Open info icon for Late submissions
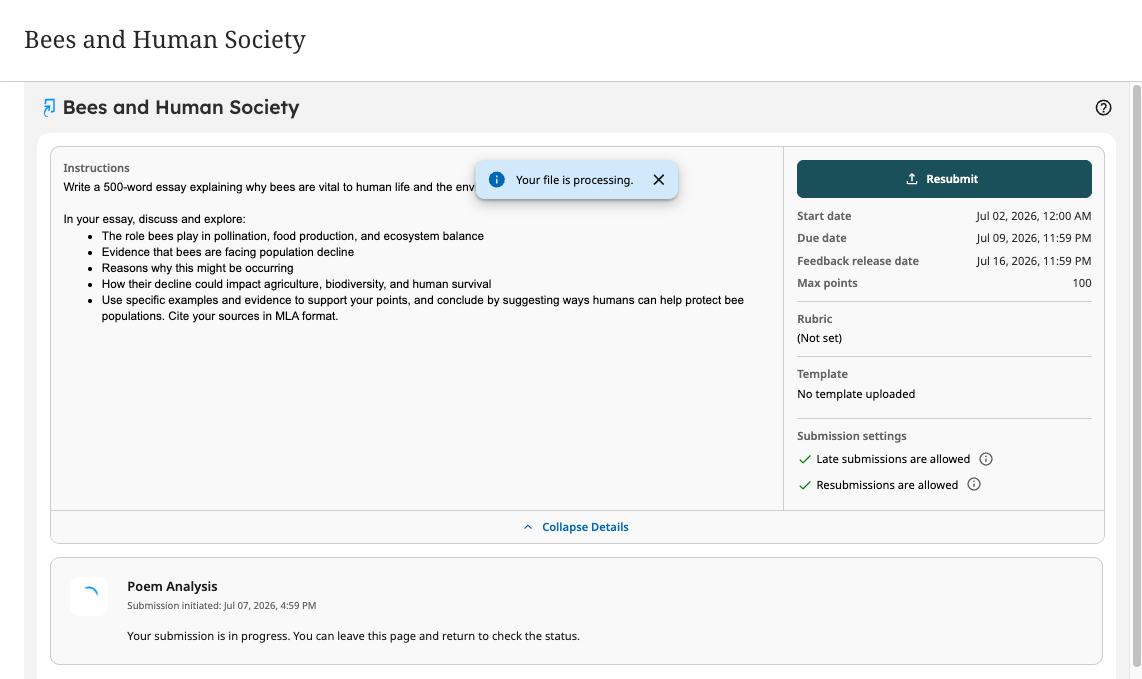Image resolution: width=1142 pixels, height=679 pixels. pyautogui.click(x=985, y=459)
